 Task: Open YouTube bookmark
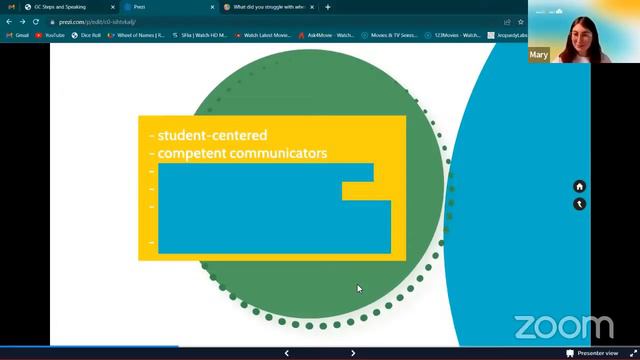pos(50,36)
